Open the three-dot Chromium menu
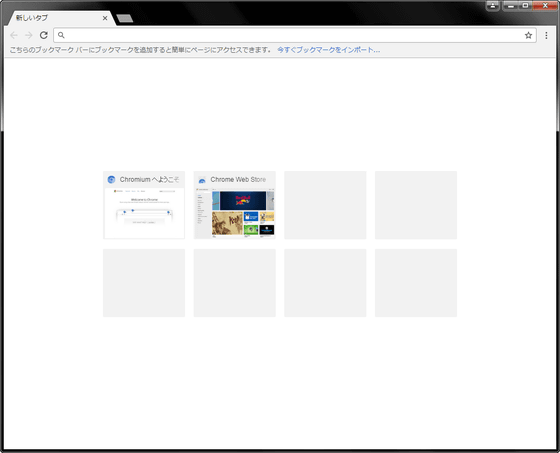Viewport: 560px width, 453px height. [546, 35]
